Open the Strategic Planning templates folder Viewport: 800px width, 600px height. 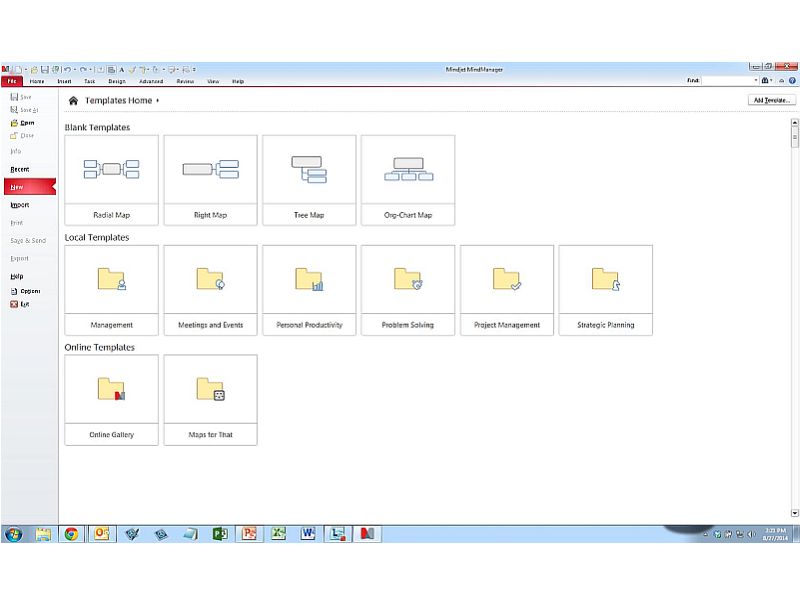pyautogui.click(x=606, y=290)
